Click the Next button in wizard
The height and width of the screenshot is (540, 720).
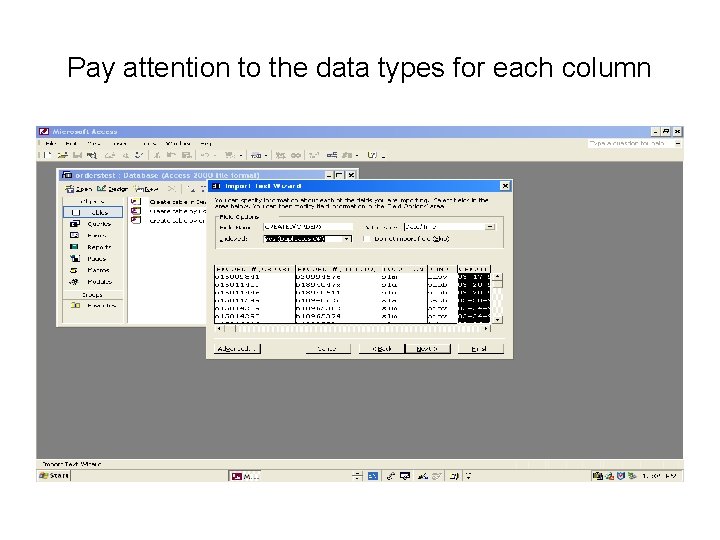coord(428,349)
